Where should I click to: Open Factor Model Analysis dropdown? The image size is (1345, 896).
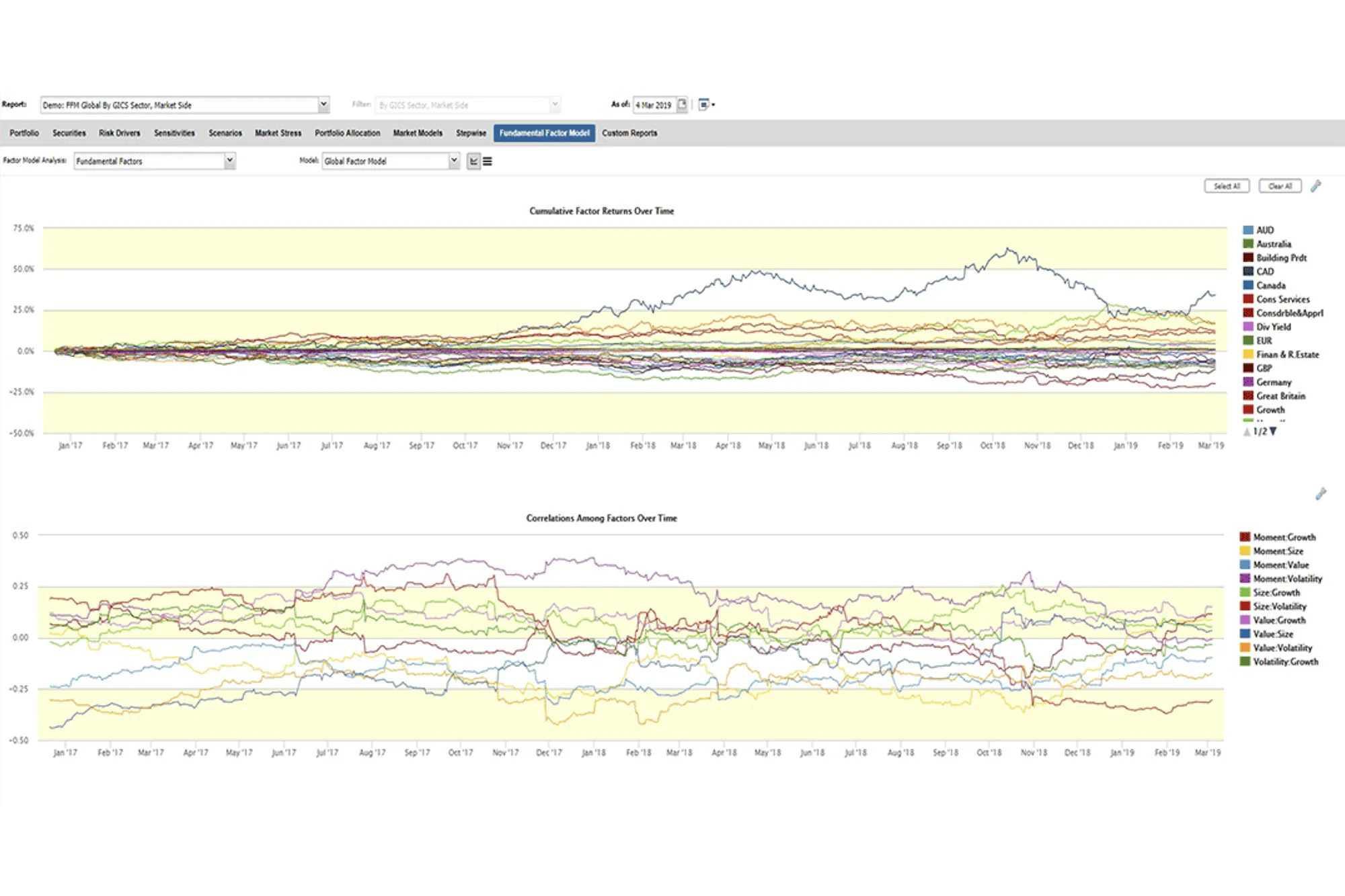[x=229, y=161]
